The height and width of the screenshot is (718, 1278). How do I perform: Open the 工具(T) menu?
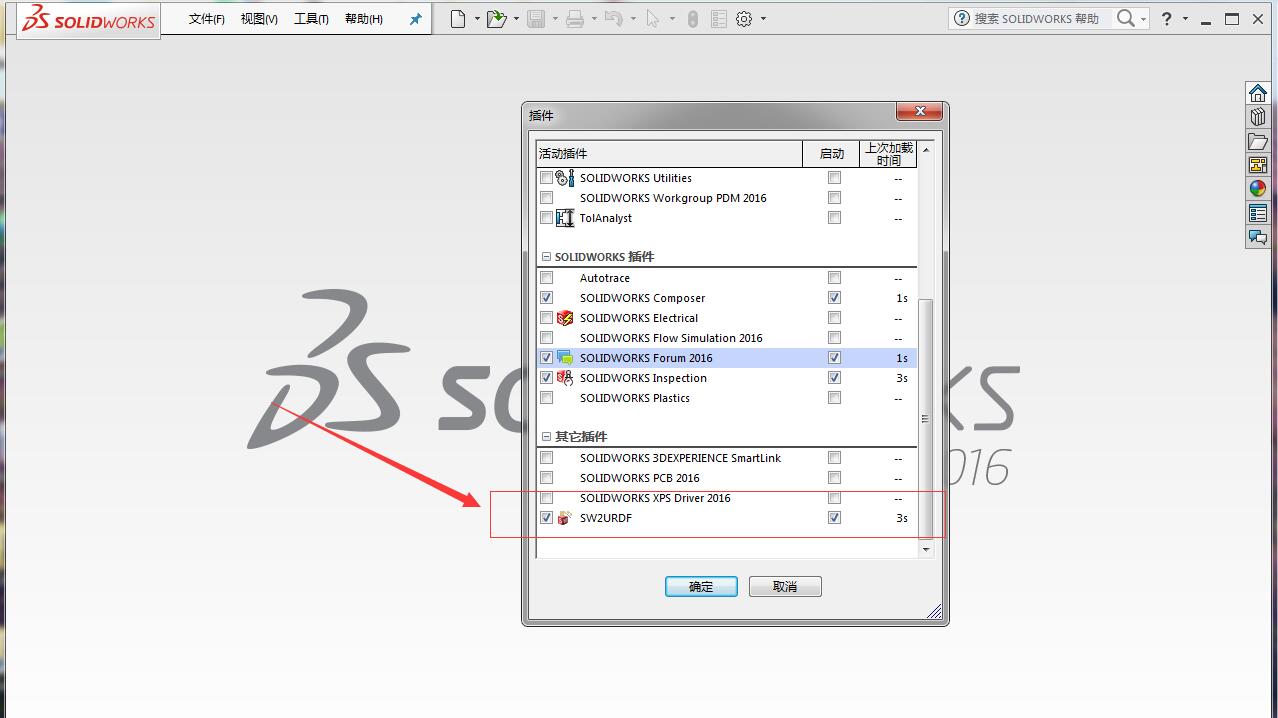(311, 19)
